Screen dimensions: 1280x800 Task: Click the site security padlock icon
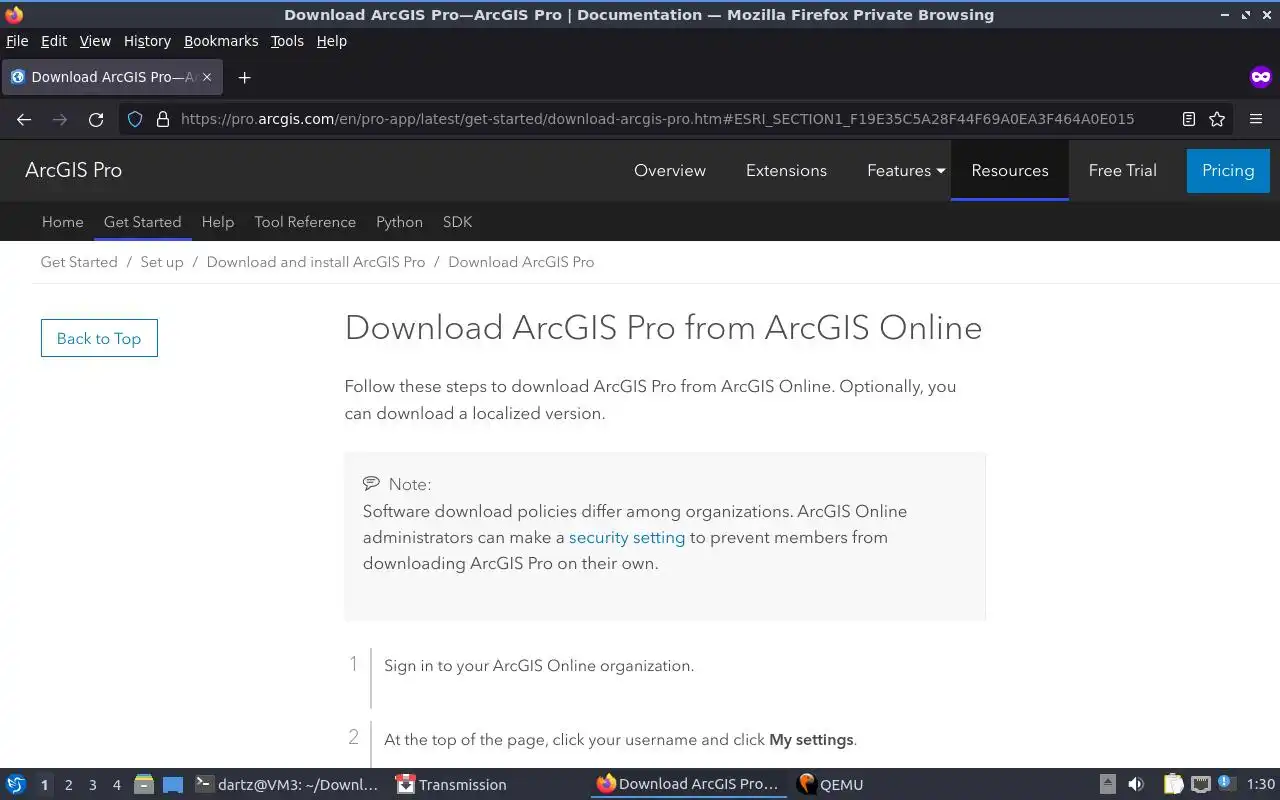pyautogui.click(x=163, y=119)
